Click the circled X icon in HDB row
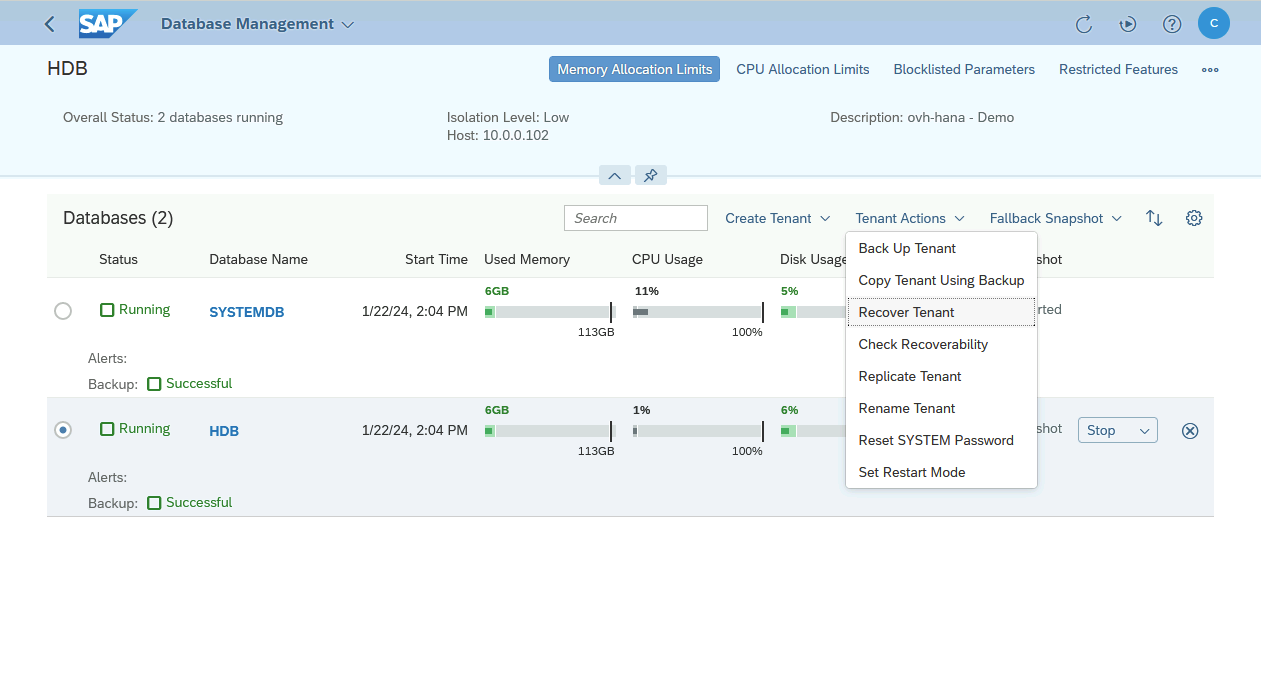This screenshot has width=1261, height=679. [1190, 431]
